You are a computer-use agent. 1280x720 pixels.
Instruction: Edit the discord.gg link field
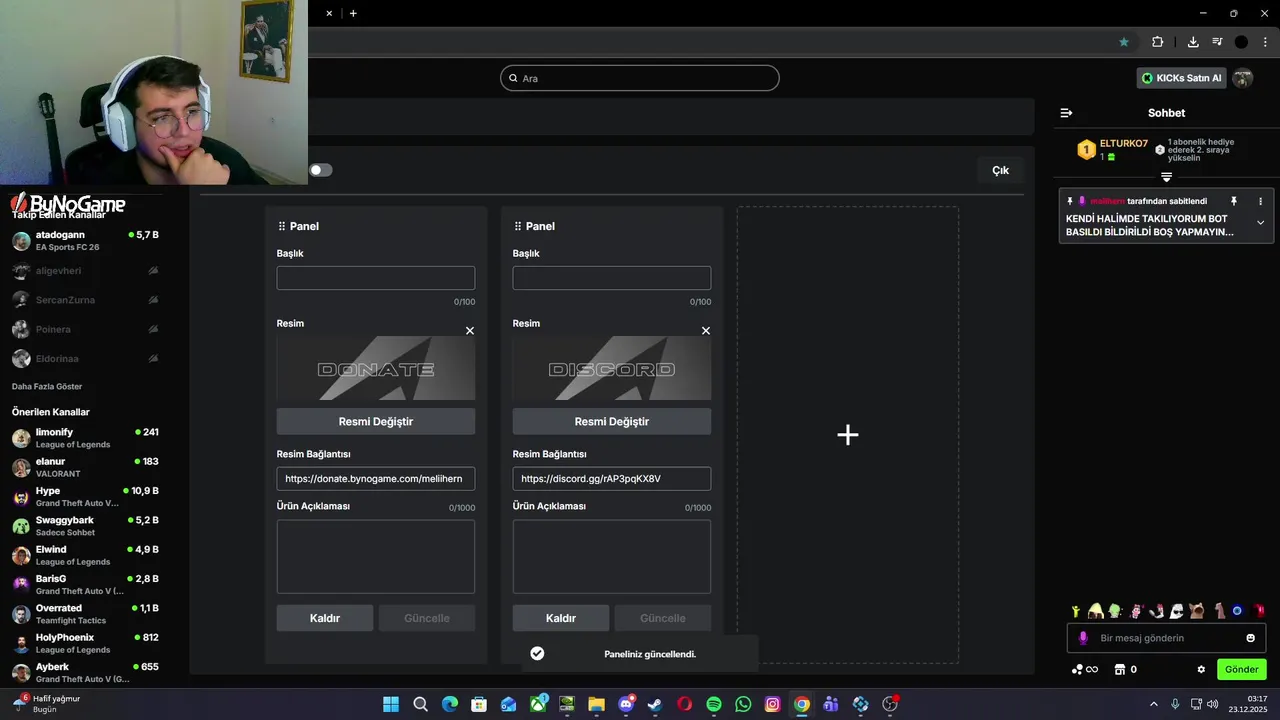point(612,479)
